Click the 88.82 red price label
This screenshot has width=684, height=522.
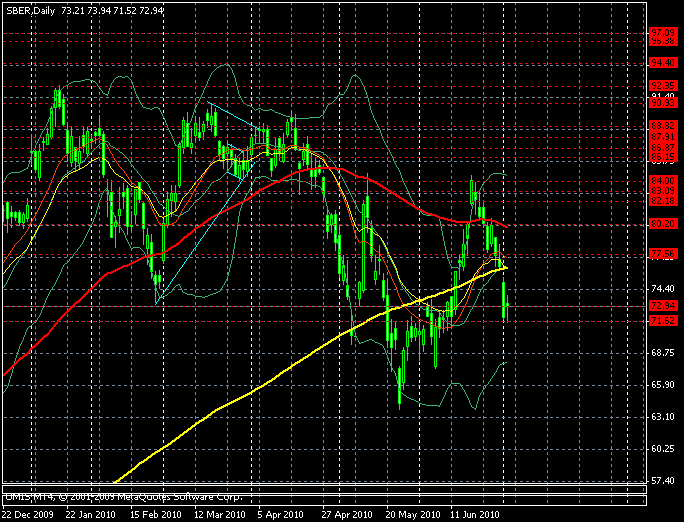tap(663, 126)
